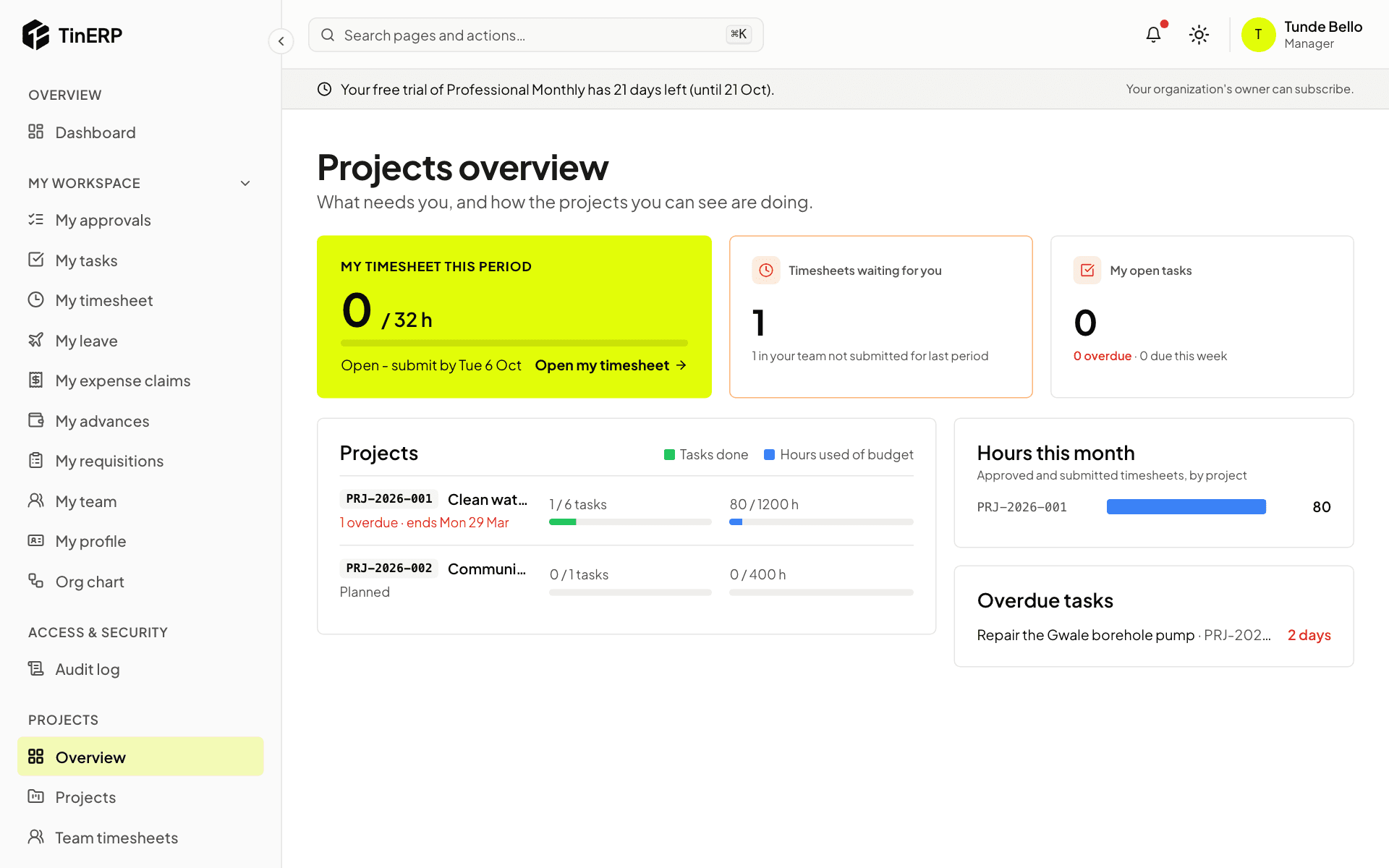Click the Dashboard grid icon
Screen dimensions: 1389x868
click(x=36, y=132)
